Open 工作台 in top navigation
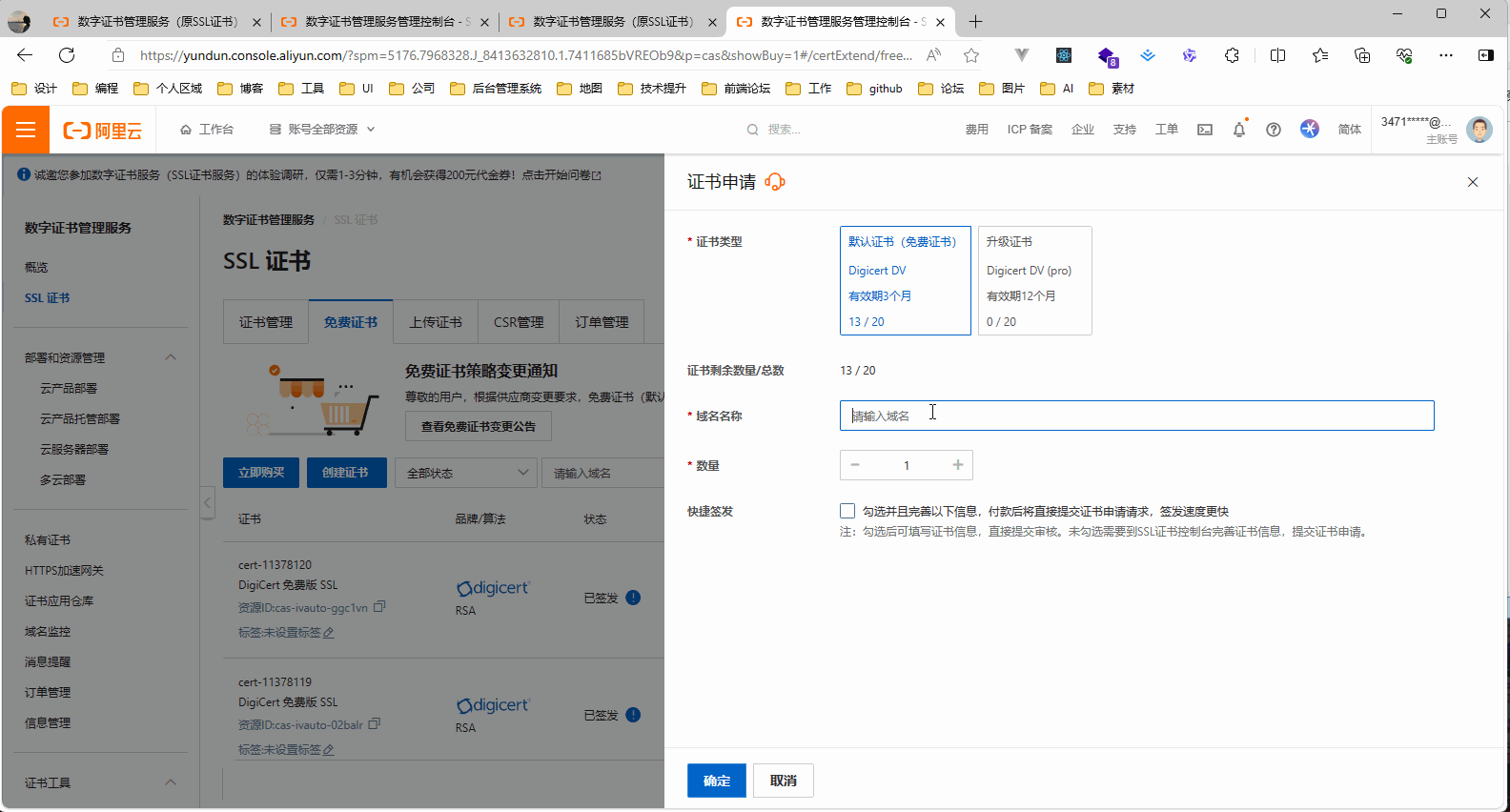The width and height of the screenshot is (1510, 812). (x=207, y=130)
